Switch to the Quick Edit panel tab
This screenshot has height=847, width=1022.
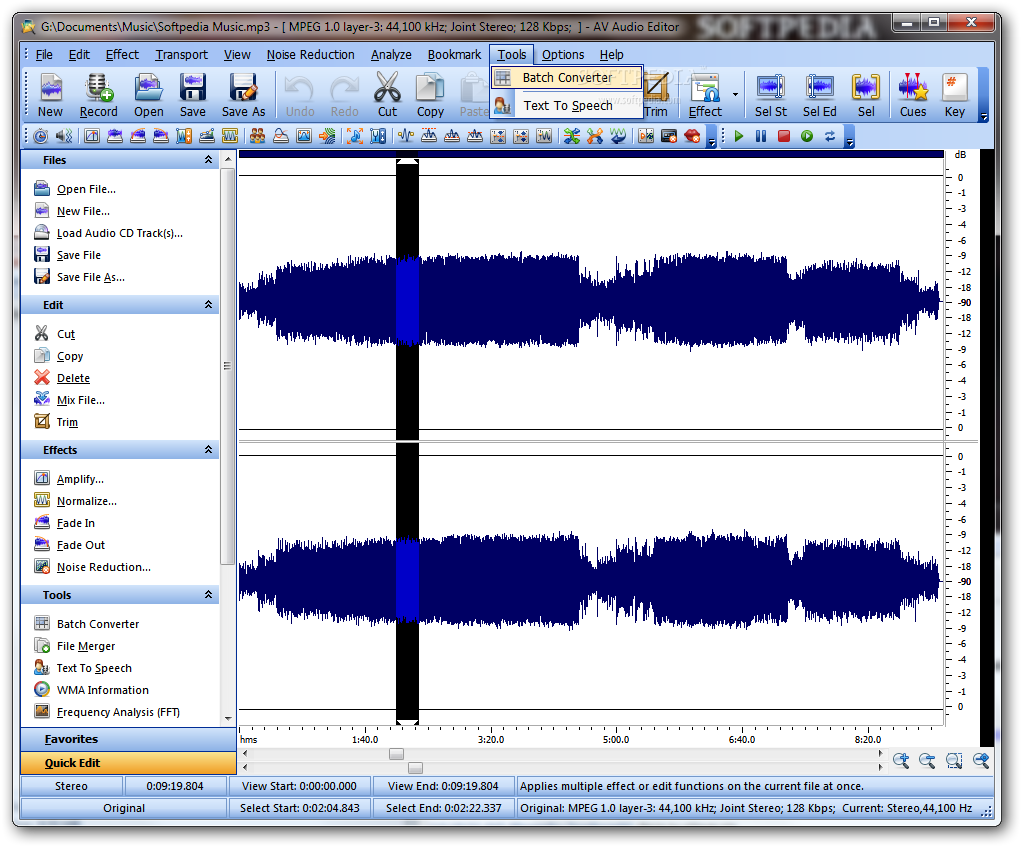pos(128,763)
